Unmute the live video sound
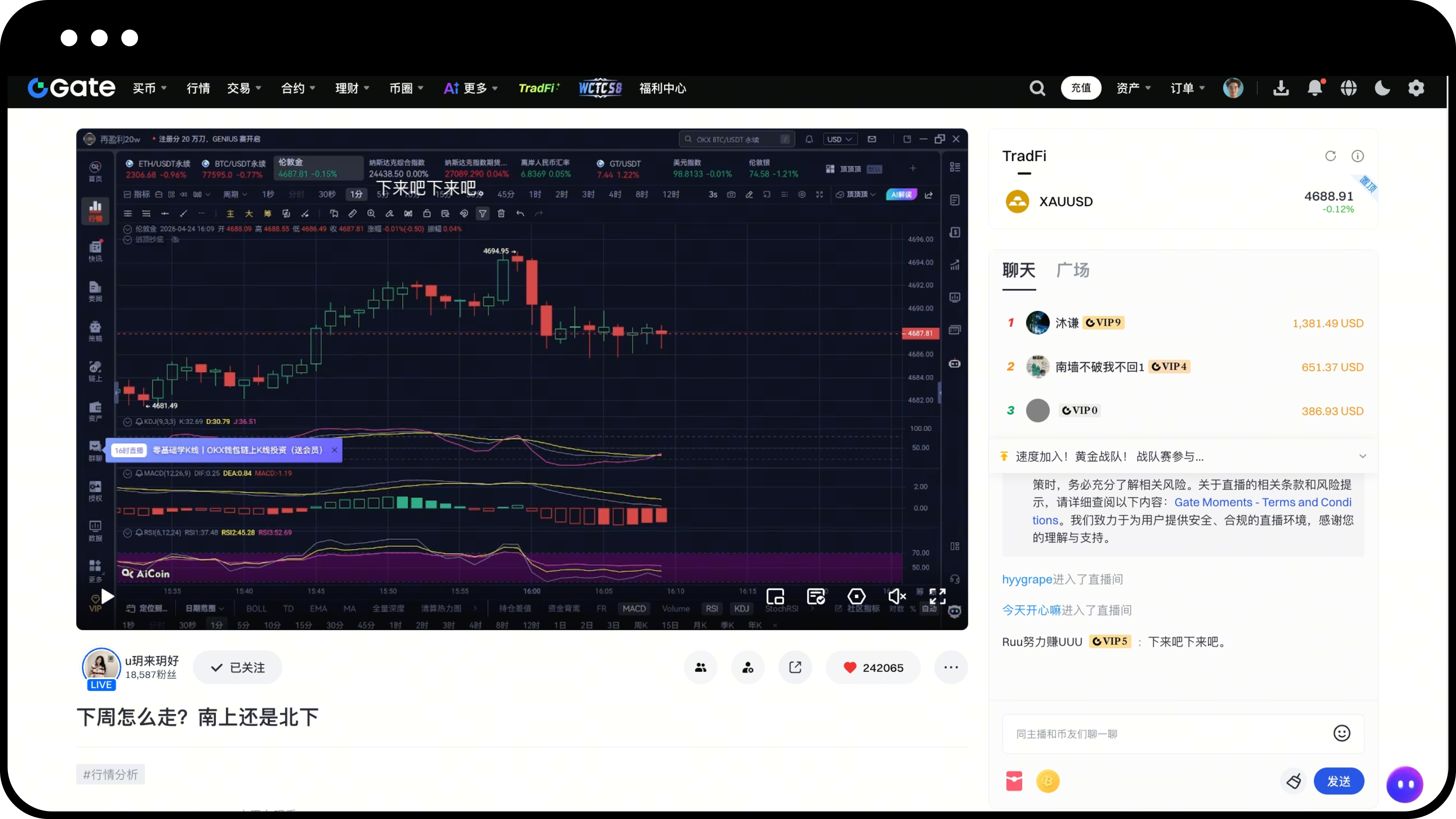This screenshot has width=1456, height=819. [x=896, y=596]
